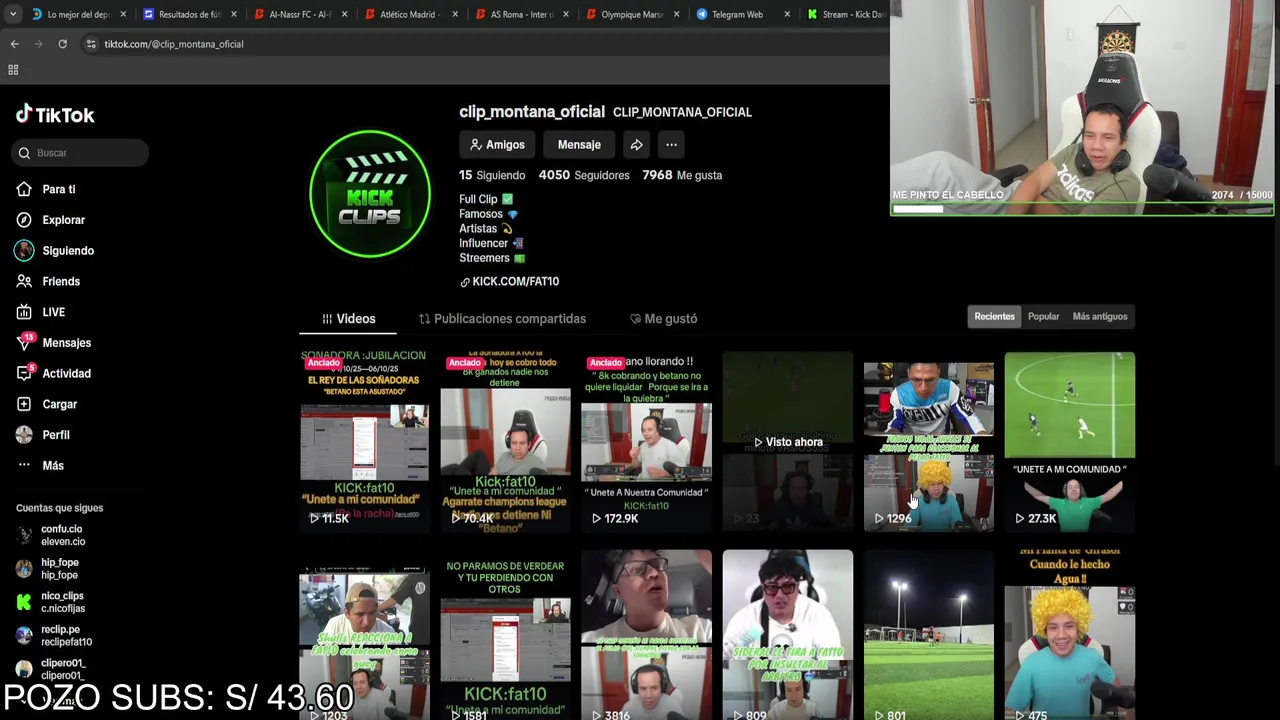Image resolution: width=1280 pixels, height=720 pixels.
Task: Click the 7968 Me gusta stat
Action: (682, 175)
